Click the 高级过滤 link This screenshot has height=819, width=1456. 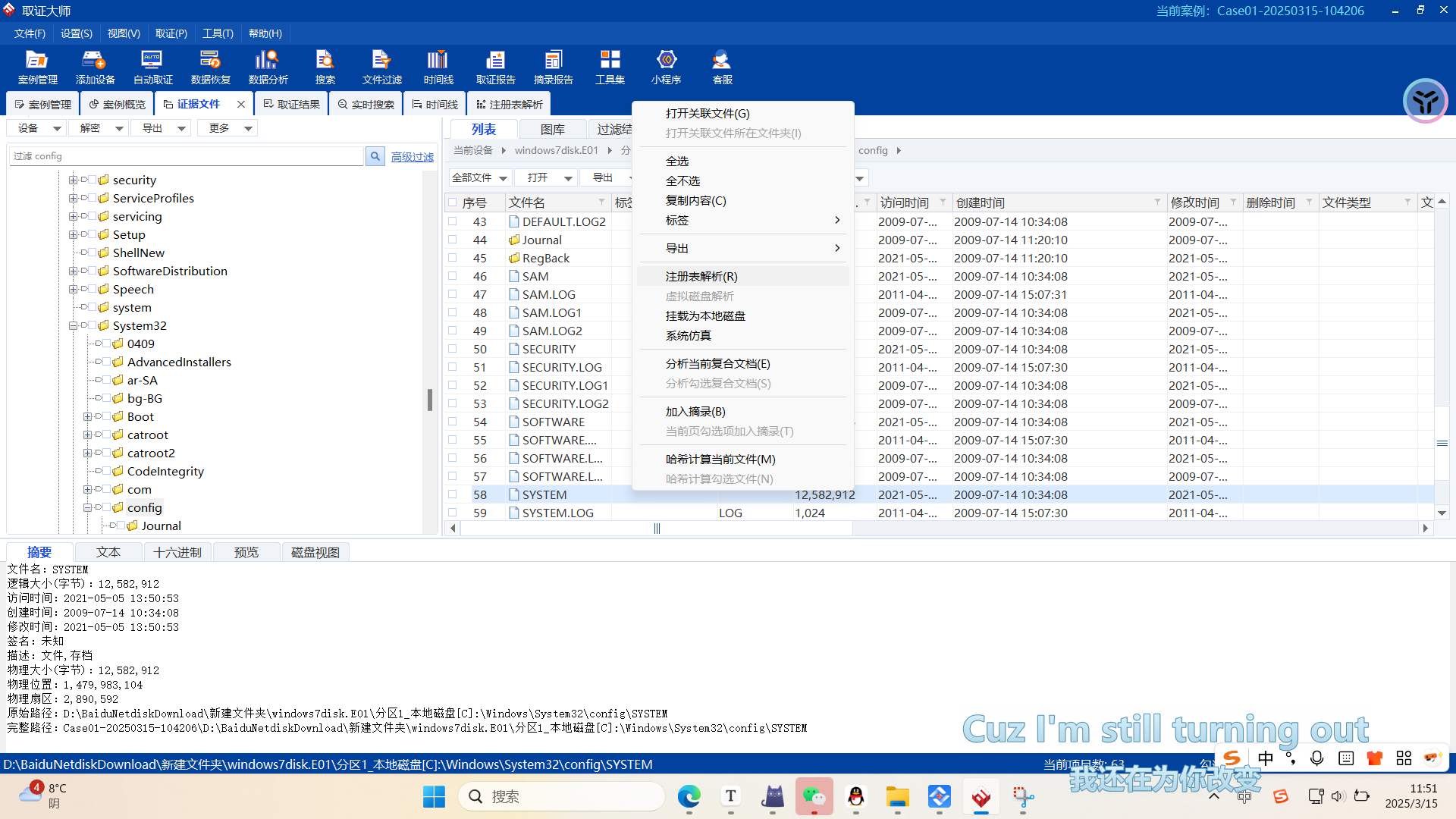click(x=413, y=157)
